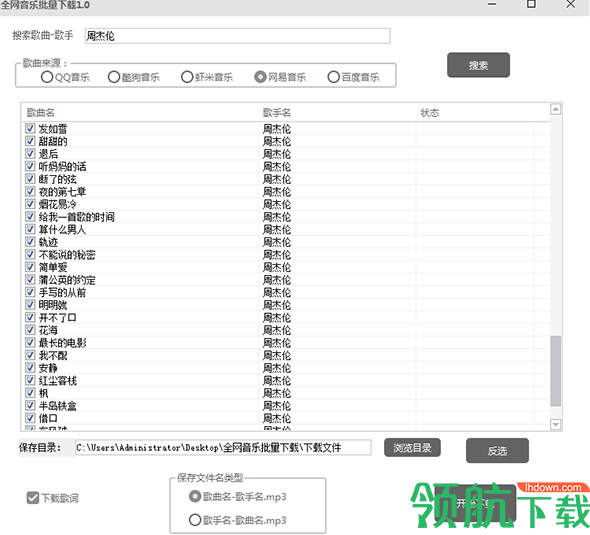Image resolution: width=590 pixels, height=535 pixels.
Task: Uncheck the song 发如雪
Action: point(30,128)
